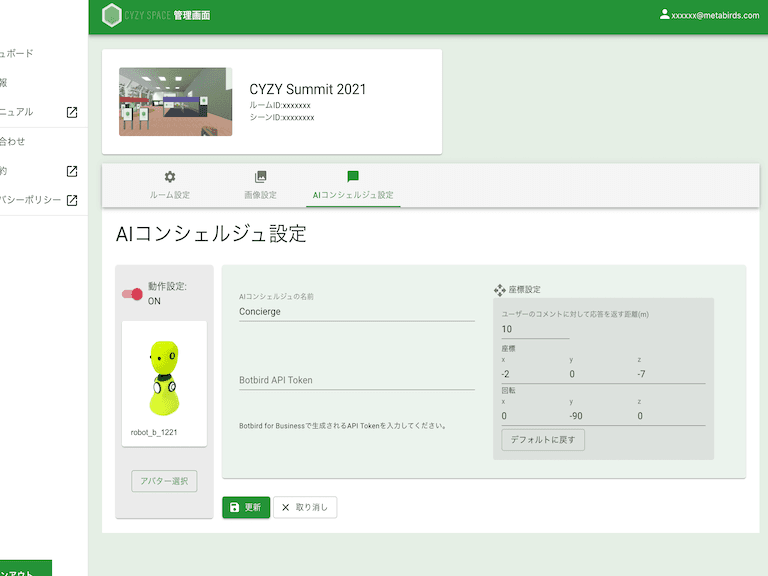
Task: Click the Botbird for Business help text
Action: (x=342, y=426)
